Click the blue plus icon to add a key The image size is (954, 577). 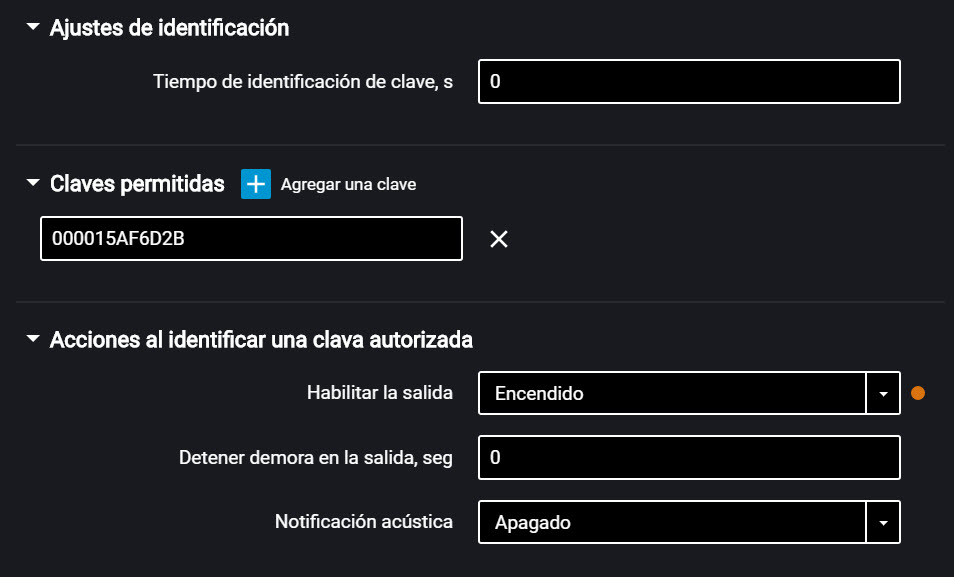(256, 184)
